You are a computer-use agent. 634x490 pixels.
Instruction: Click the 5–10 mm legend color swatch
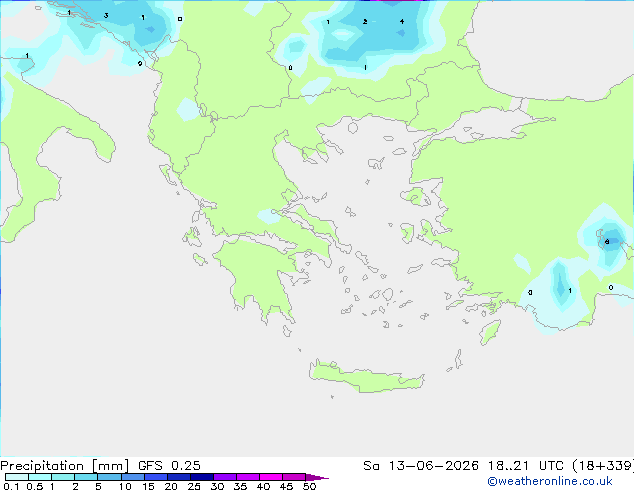point(109,477)
